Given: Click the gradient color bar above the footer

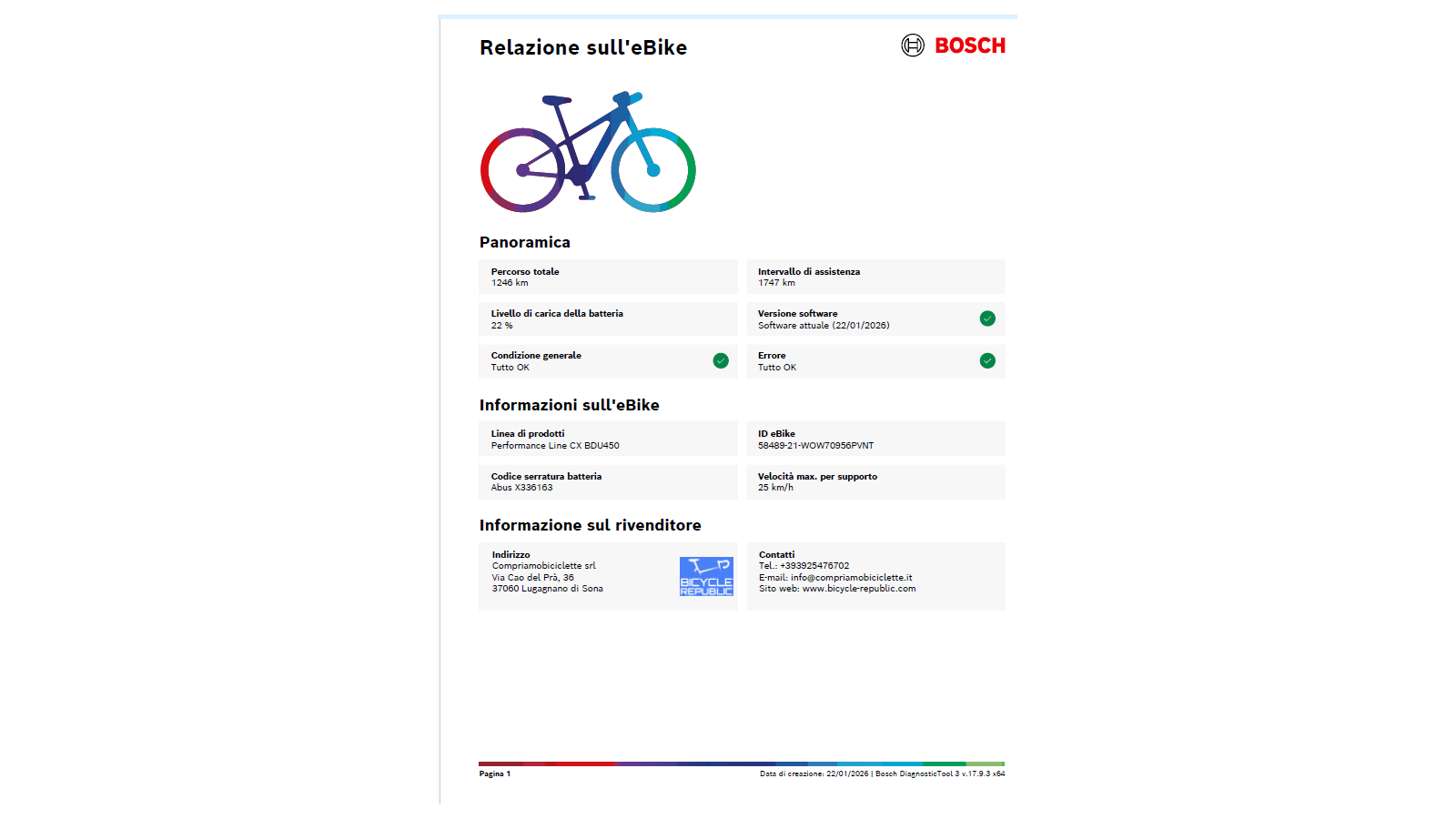Looking at the screenshot, I should (741, 764).
